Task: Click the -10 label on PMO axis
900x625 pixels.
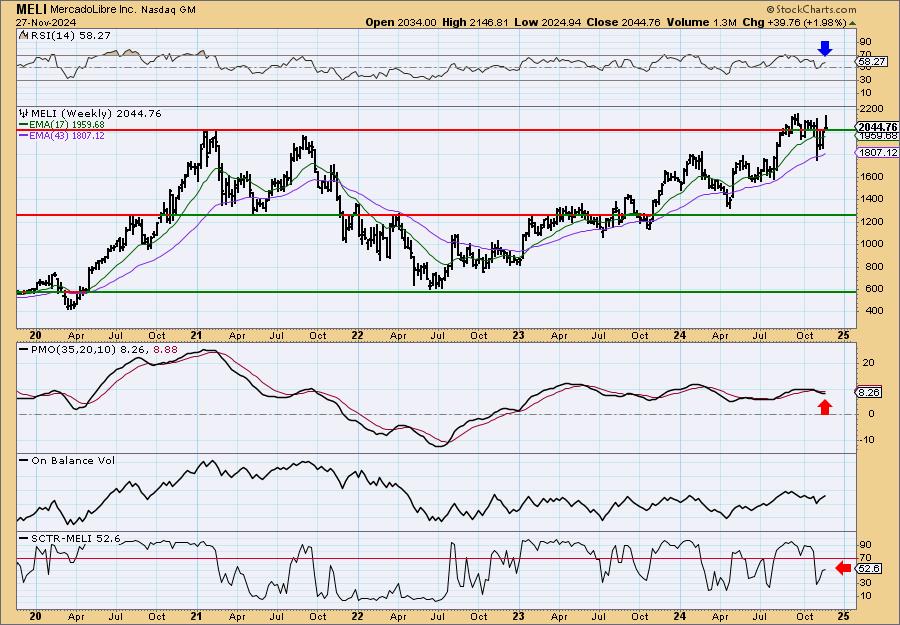Action: 867,440
